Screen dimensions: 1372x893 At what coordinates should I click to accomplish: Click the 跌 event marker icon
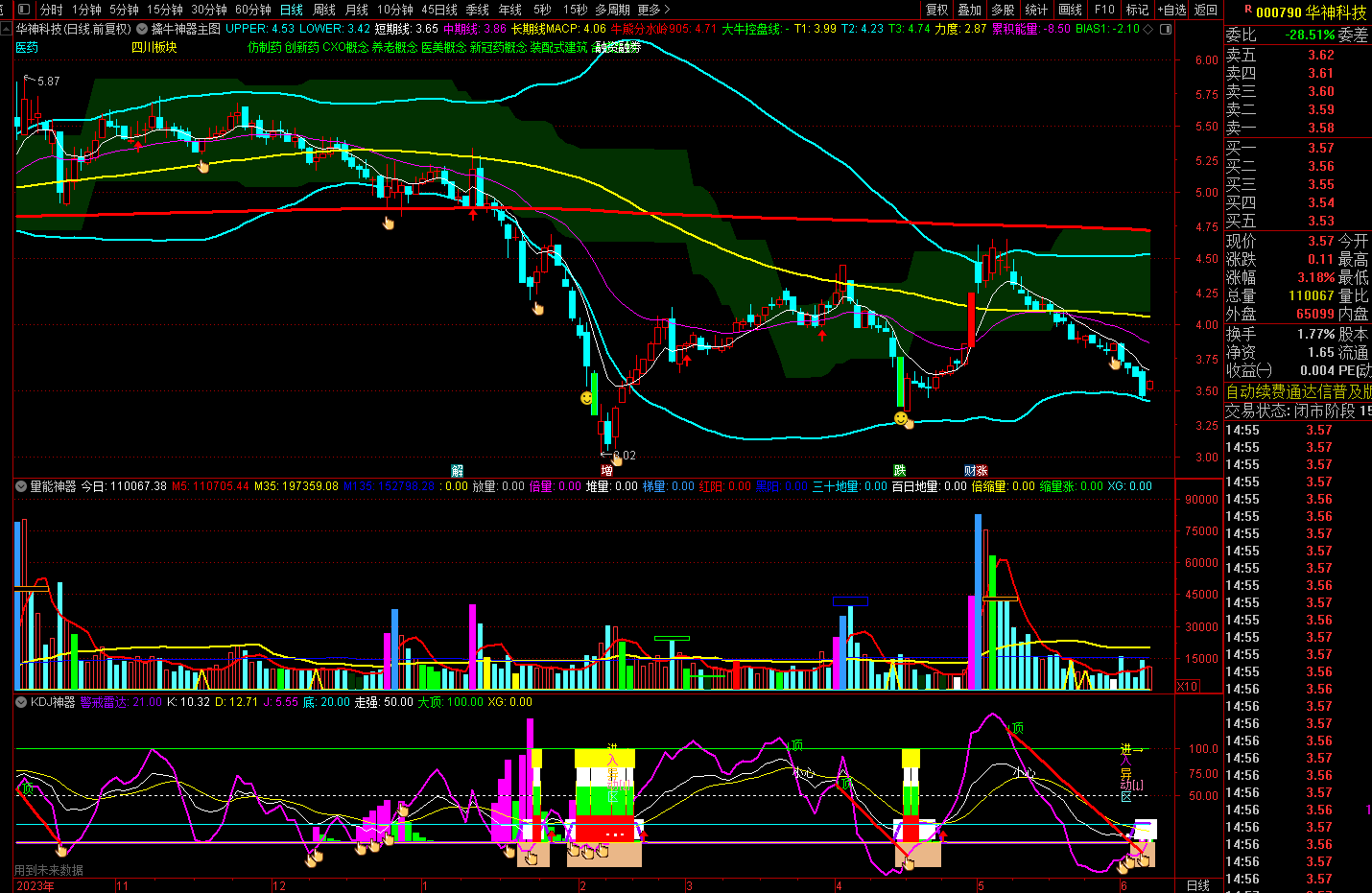coord(899,470)
